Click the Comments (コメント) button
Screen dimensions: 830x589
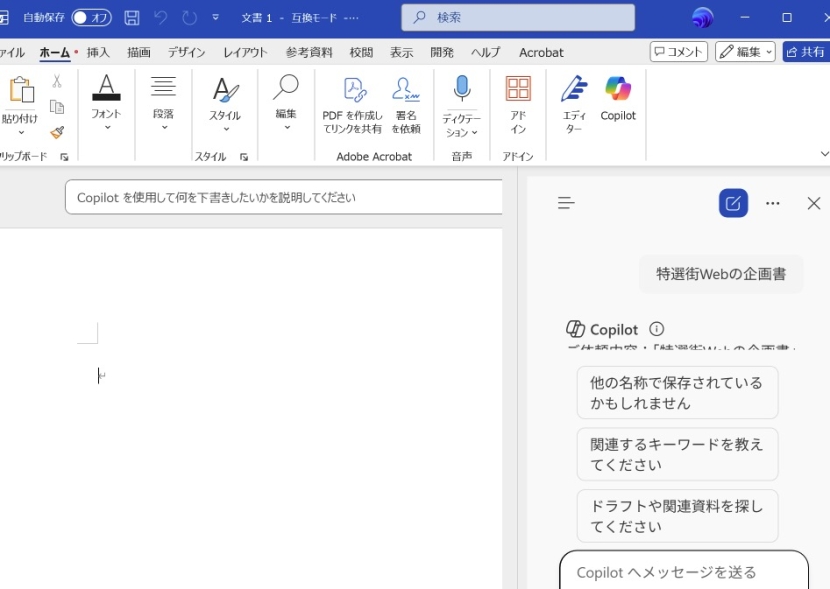pos(679,52)
